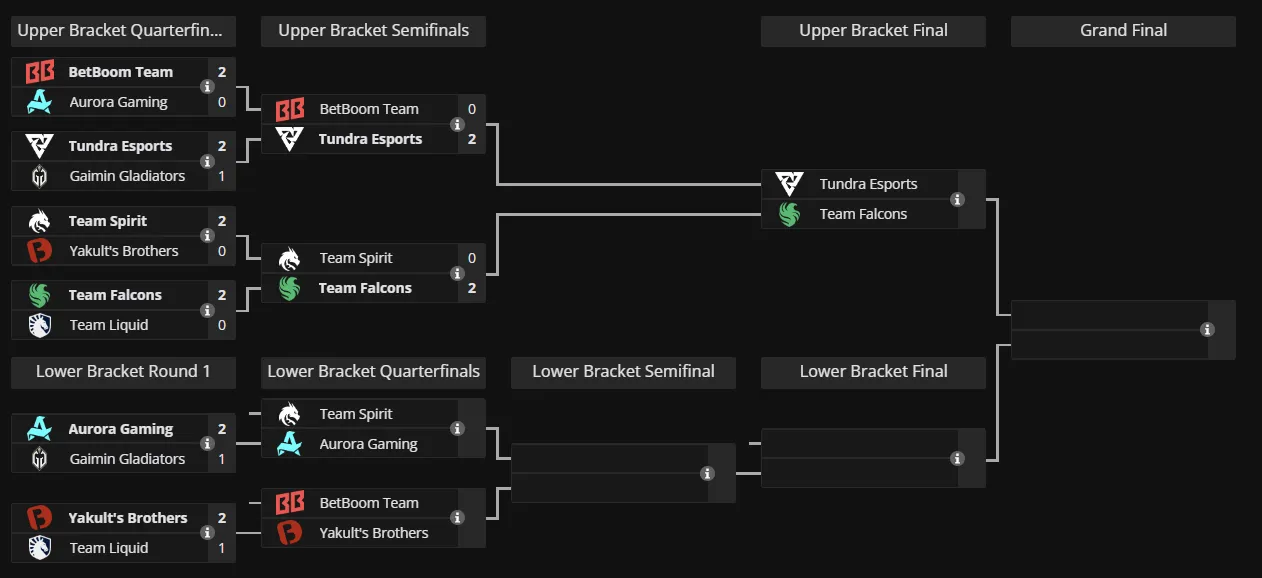Show match details for Upper Bracket Final
The image size is (1262, 578).
957,199
